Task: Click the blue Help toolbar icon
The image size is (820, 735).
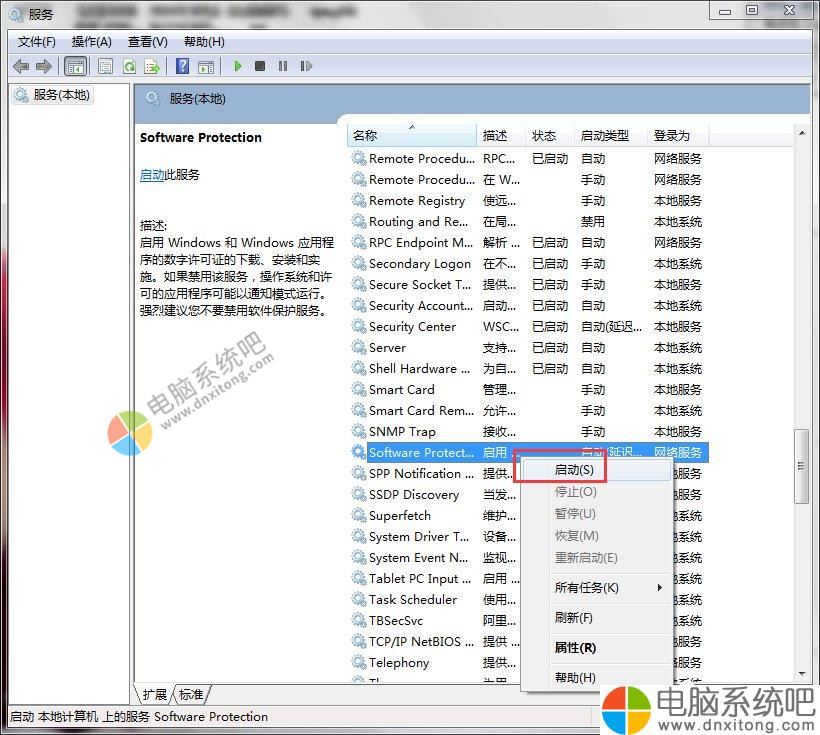Action: point(183,66)
